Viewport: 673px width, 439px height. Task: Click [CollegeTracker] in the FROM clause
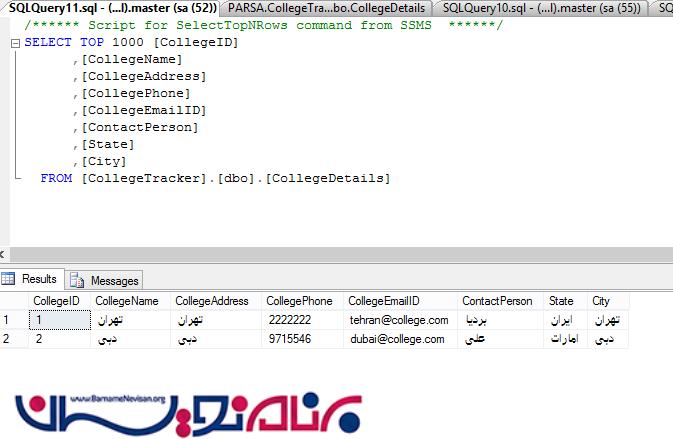pyautogui.click(x=144, y=178)
